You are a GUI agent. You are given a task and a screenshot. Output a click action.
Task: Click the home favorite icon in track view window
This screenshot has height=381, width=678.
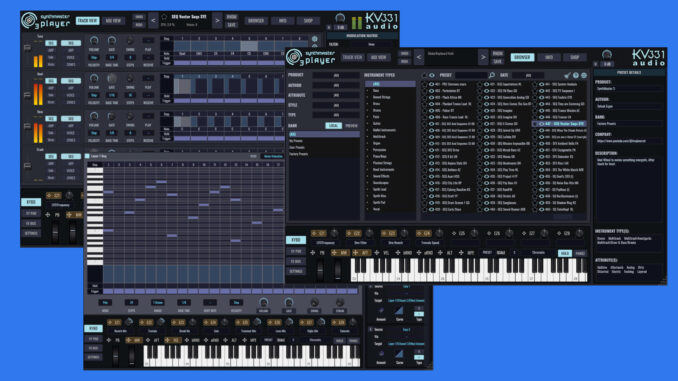point(164,17)
